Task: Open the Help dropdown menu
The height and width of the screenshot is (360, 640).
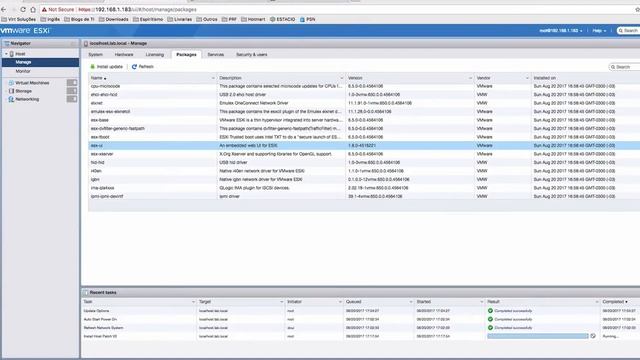Action: 599,31
